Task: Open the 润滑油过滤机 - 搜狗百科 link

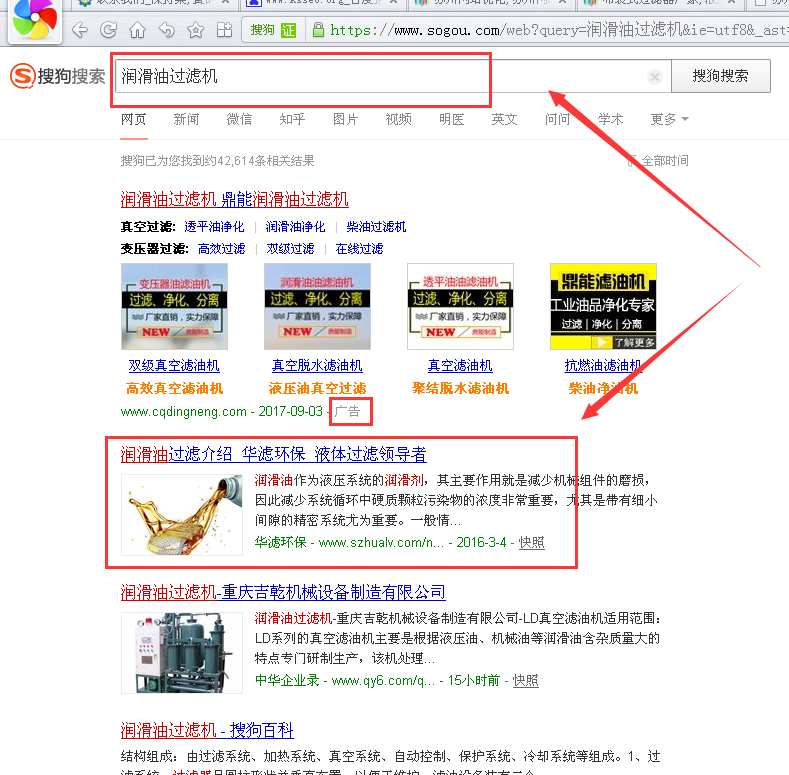Action: tap(207, 730)
